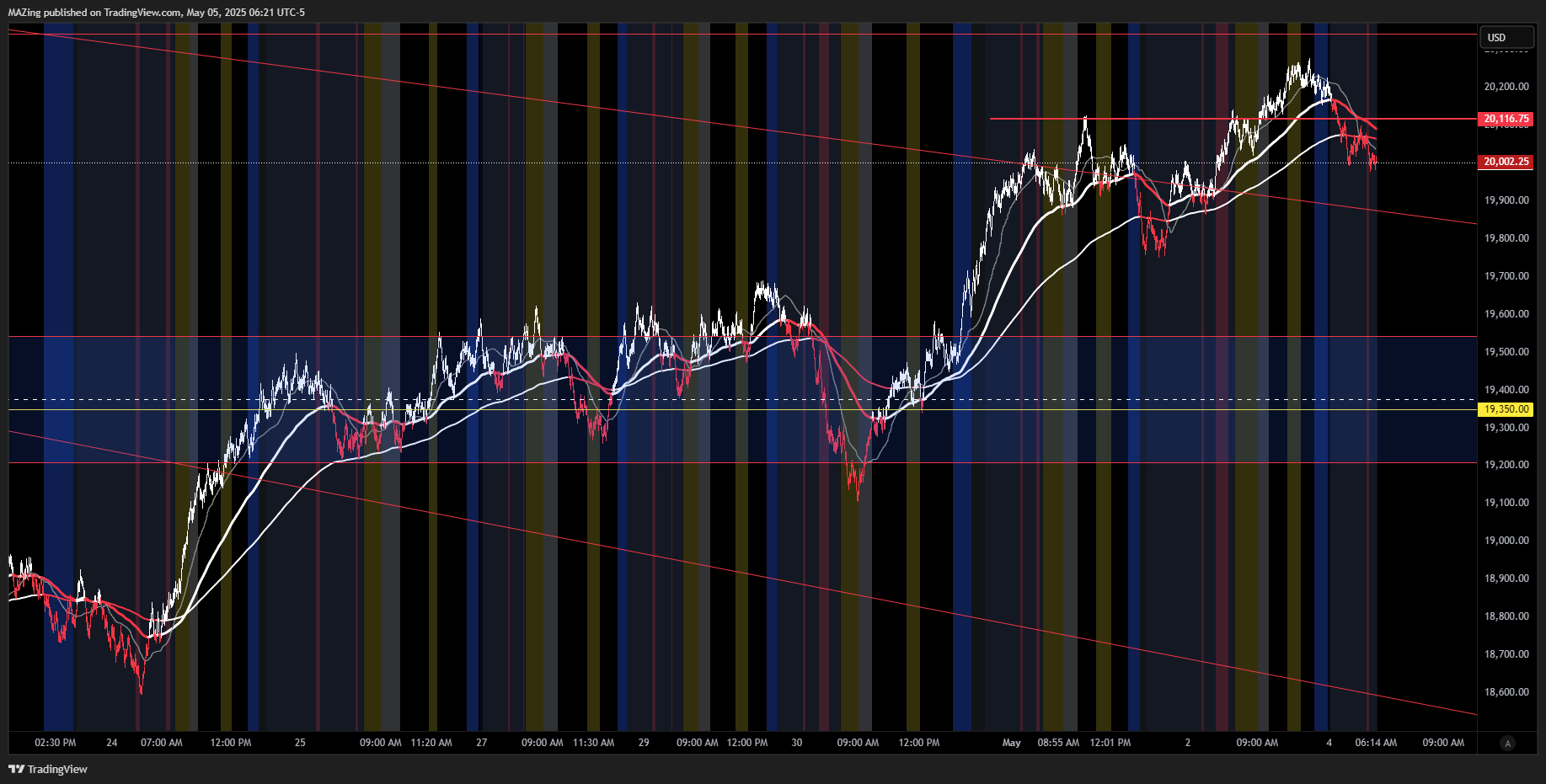Click the 18,900.00 price axis label
The width and height of the screenshot is (1546, 784).
pyautogui.click(x=1506, y=579)
